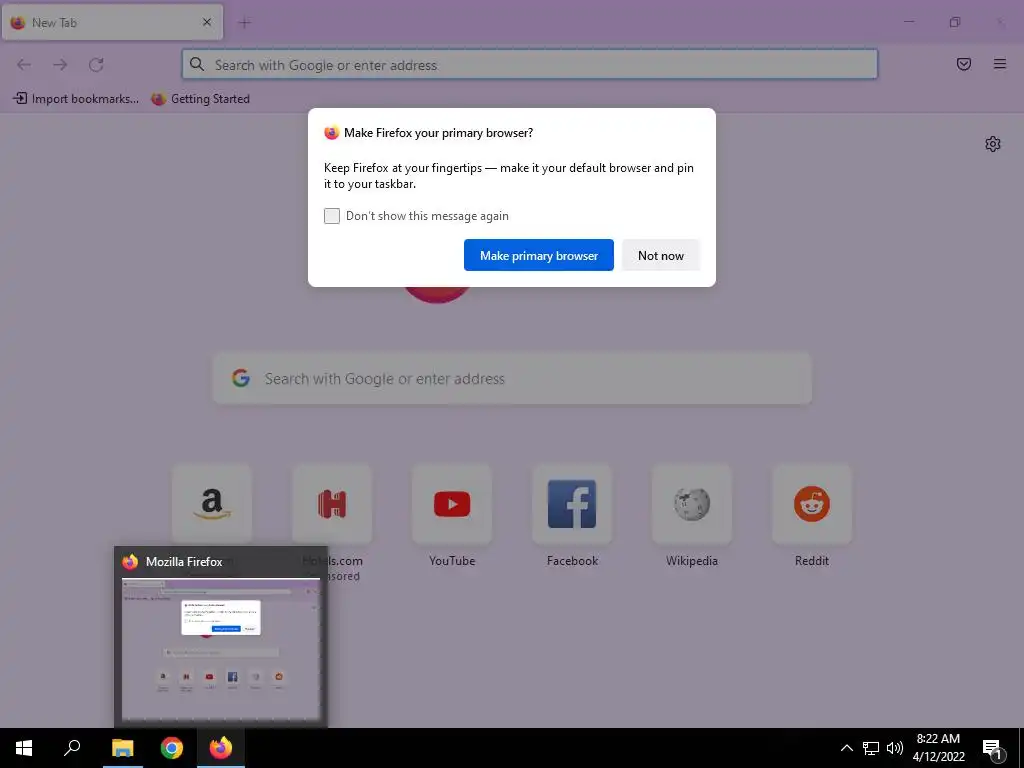Click Import bookmarks toolbar item

tap(76, 99)
